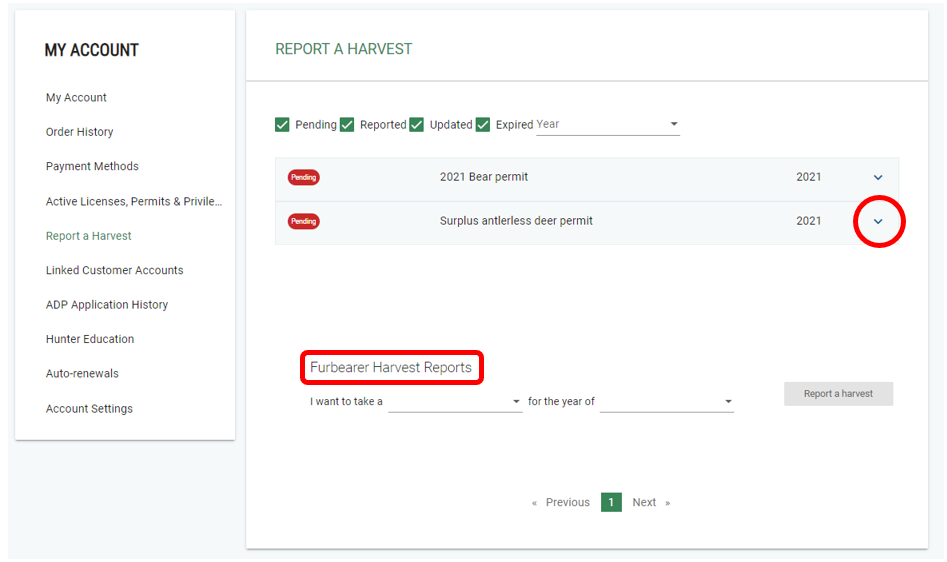
Task: Select page 1 in pagination
Action: coord(611,503)
